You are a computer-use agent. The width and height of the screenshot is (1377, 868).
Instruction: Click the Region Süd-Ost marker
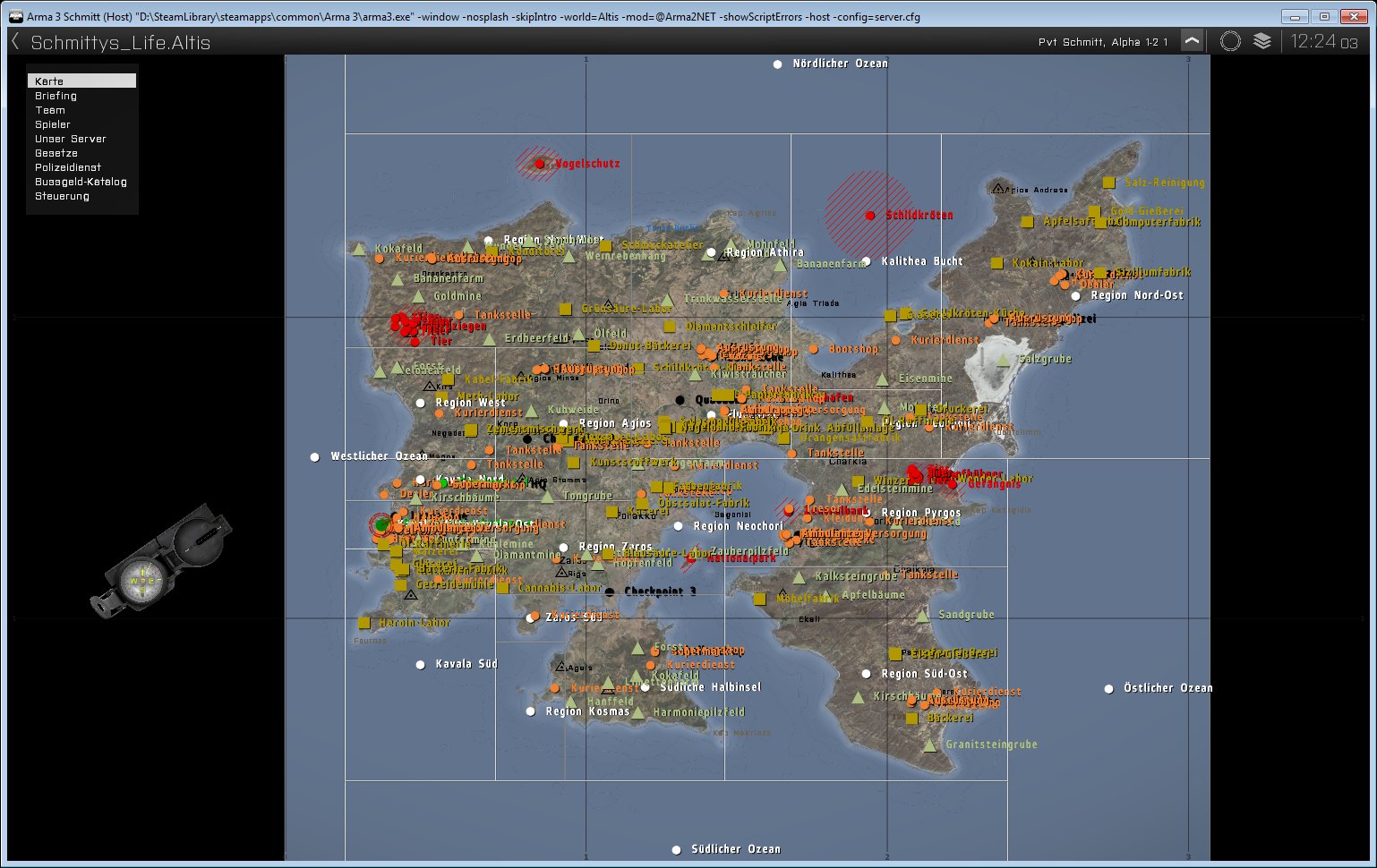coord(866,674)
